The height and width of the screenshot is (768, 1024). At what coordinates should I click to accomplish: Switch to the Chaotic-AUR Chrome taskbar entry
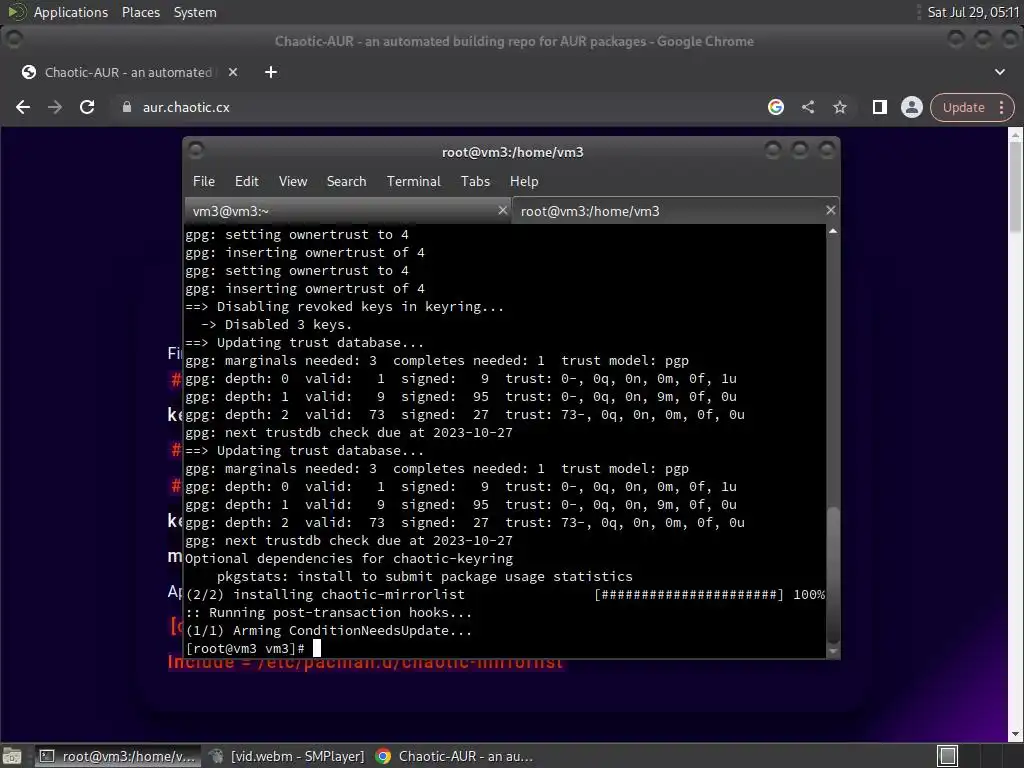[456, 756]
